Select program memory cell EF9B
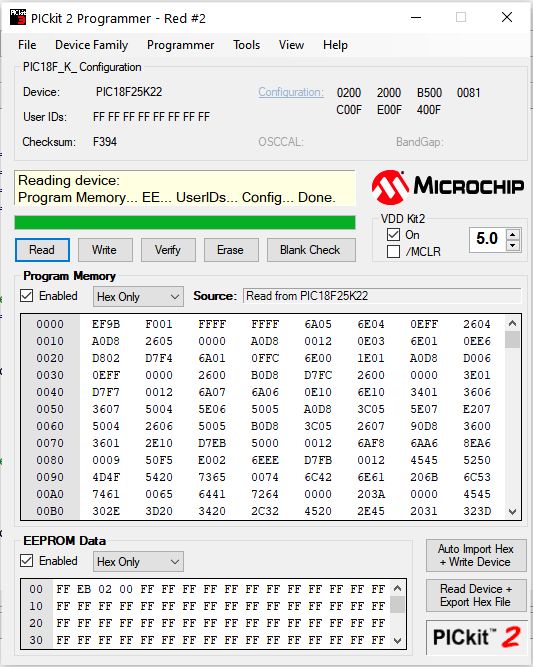This screenshot has width=533, height=667. point(106,324)
